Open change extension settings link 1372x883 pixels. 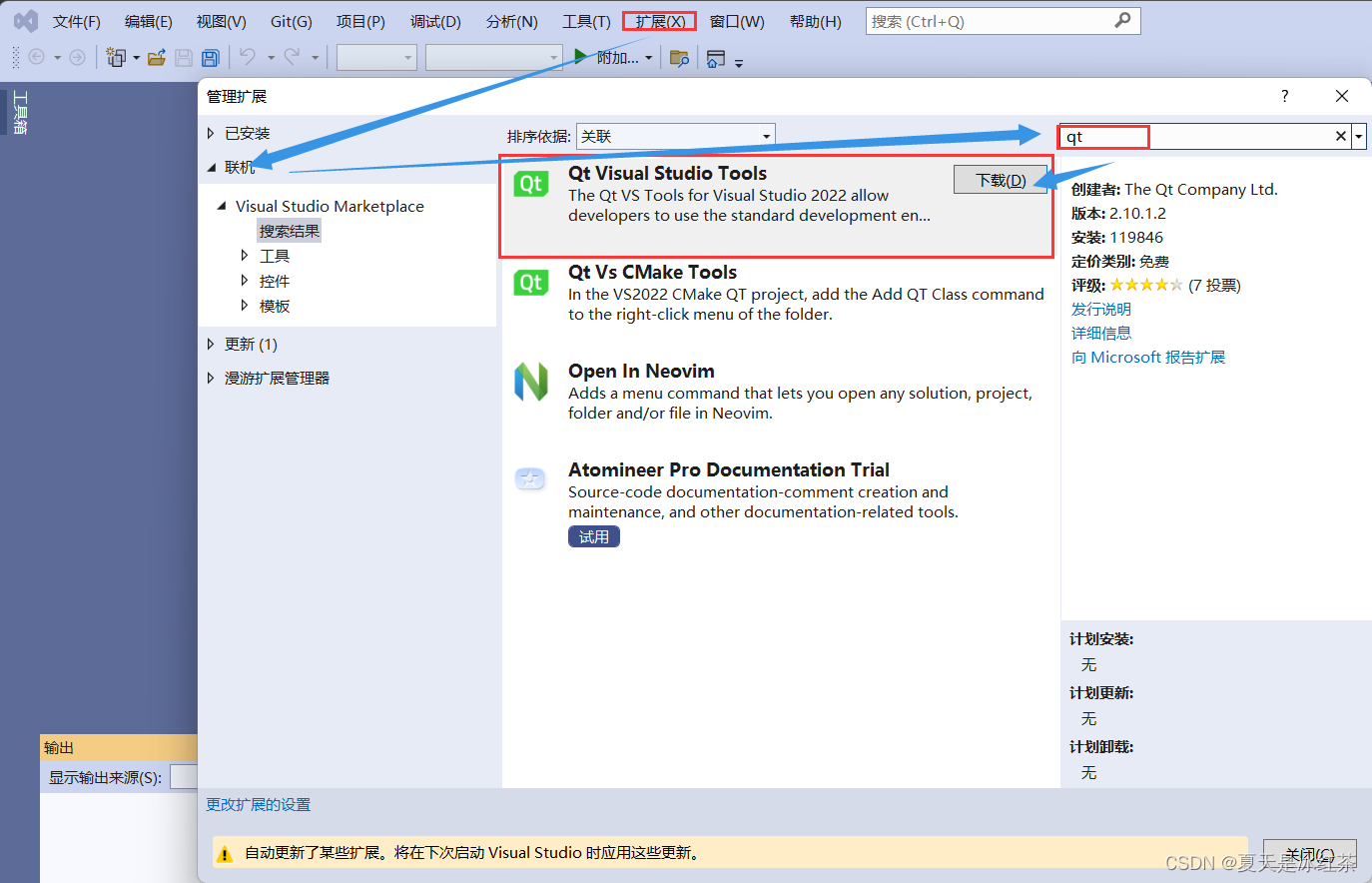pos(259,804)
